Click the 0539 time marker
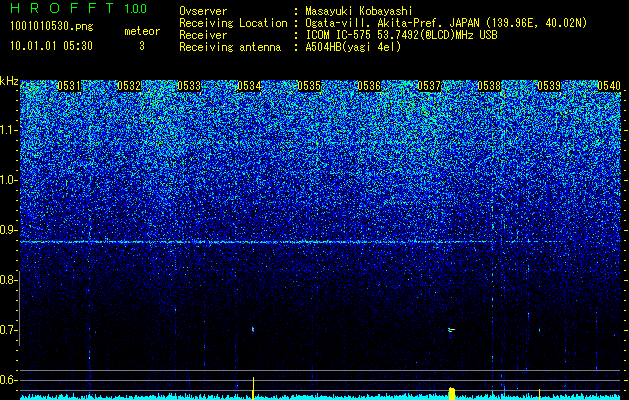Image resolution: width=629 pixels, height=400 pixels. click(549, 86)
